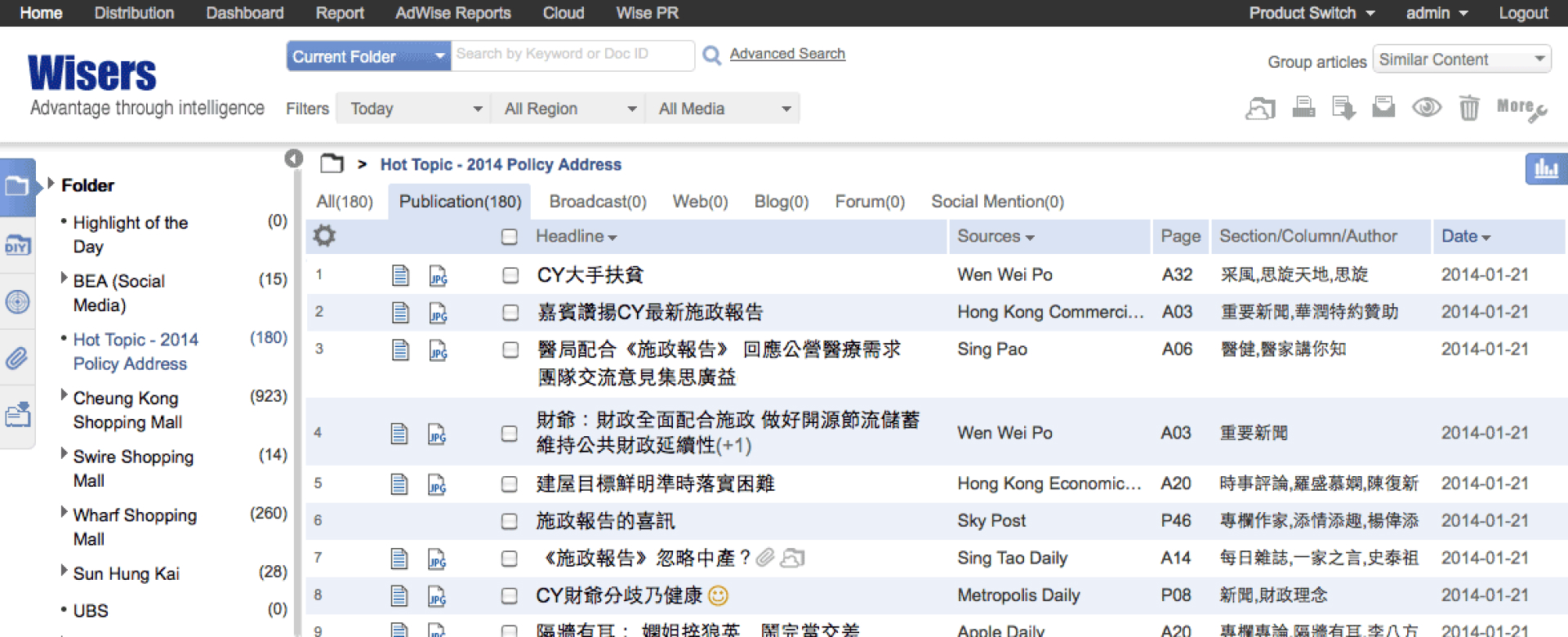Click the Advanced Search link

click(786, 54)
